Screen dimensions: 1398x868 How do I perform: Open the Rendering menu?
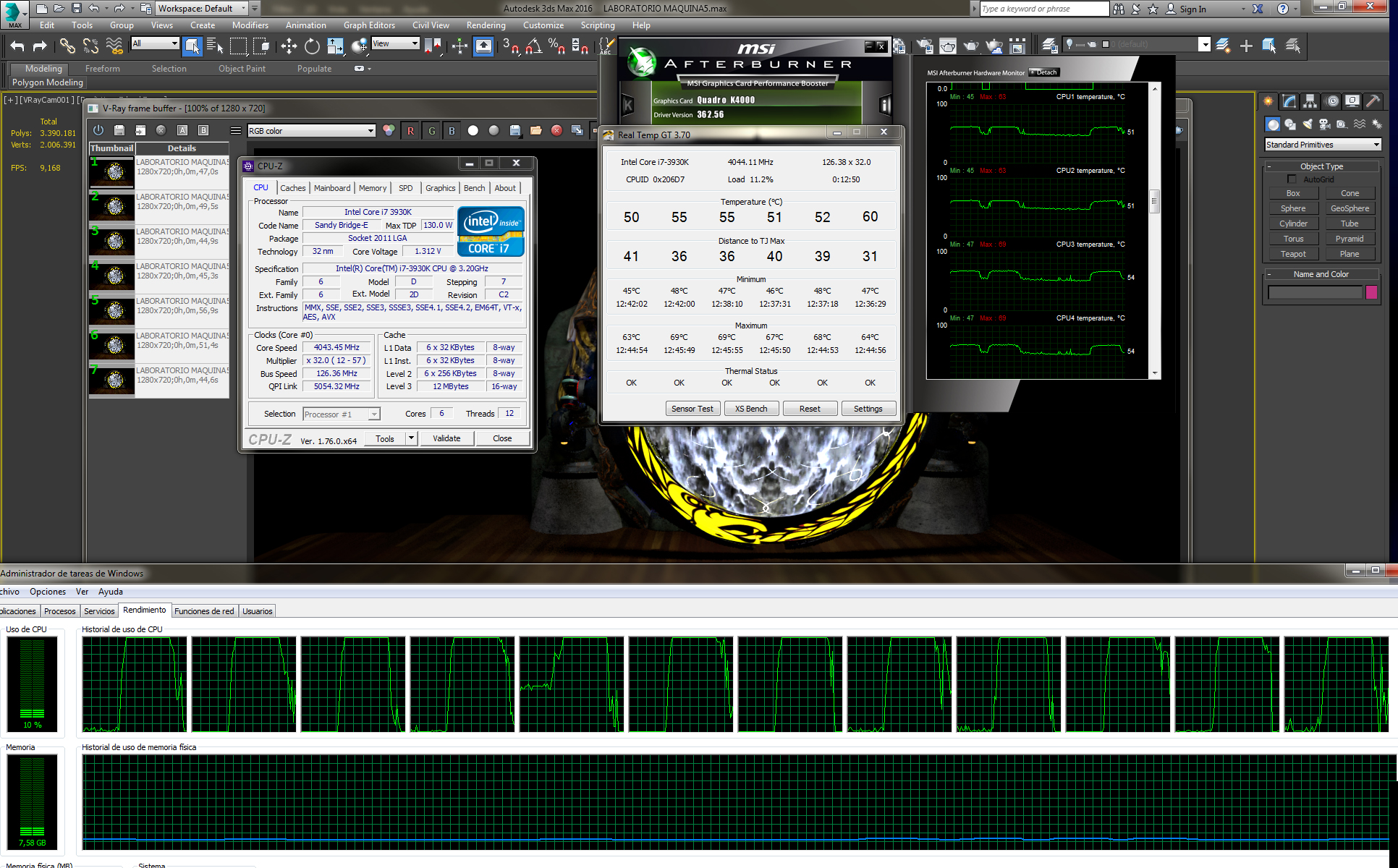tap(486, 25)
